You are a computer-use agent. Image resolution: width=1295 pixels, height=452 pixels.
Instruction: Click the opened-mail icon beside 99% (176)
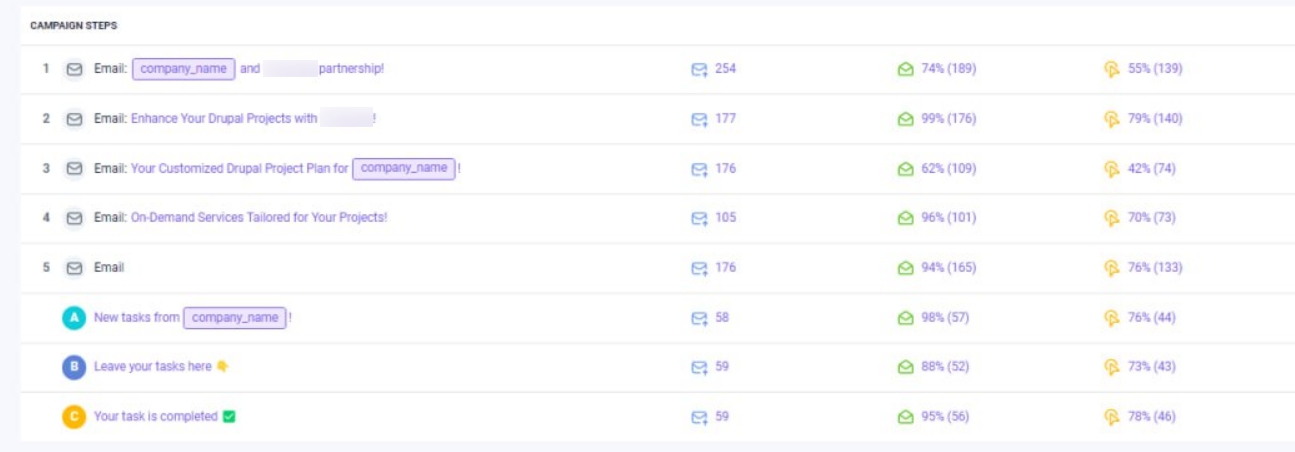[x=905, y=119]
